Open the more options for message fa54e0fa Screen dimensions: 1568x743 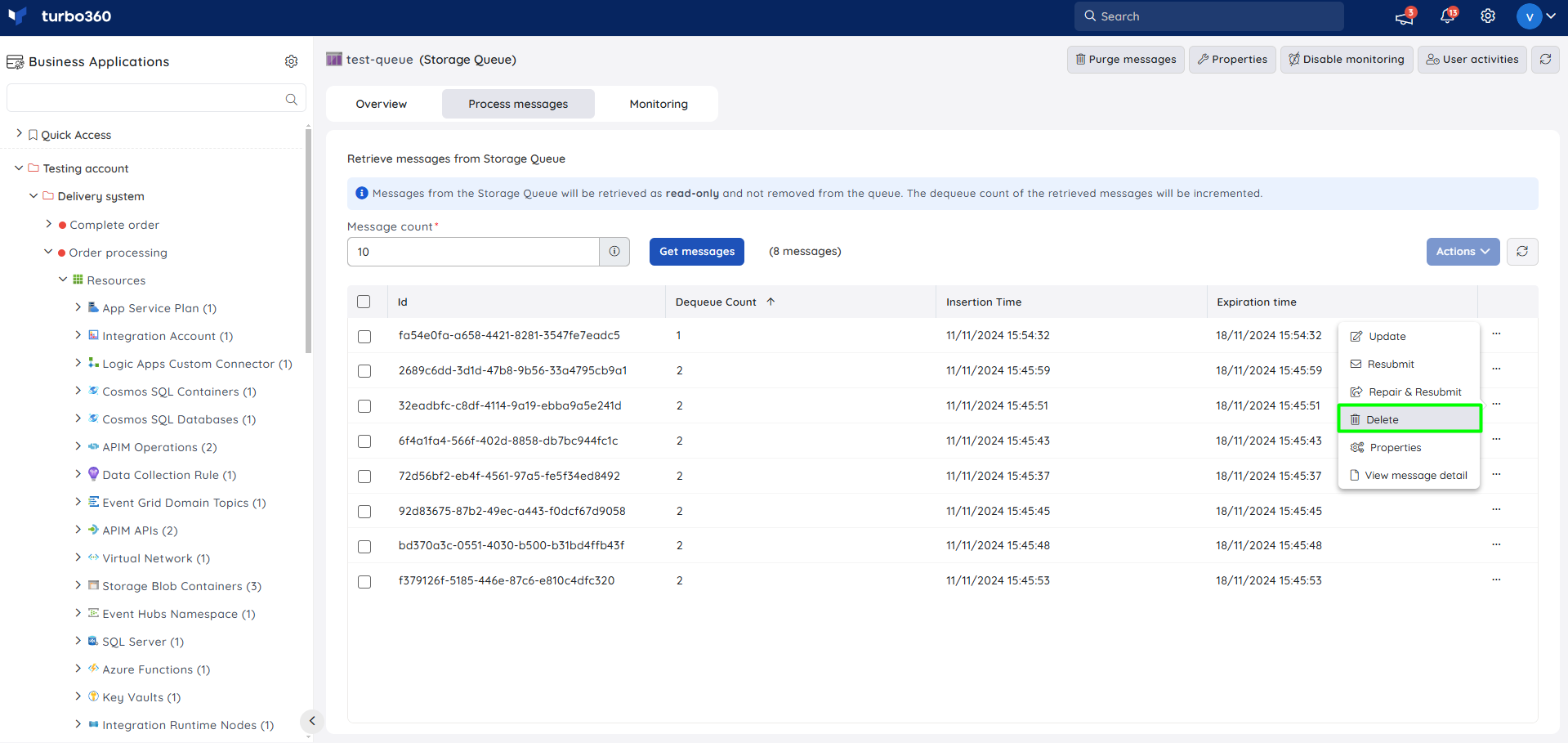point(1496,333)
